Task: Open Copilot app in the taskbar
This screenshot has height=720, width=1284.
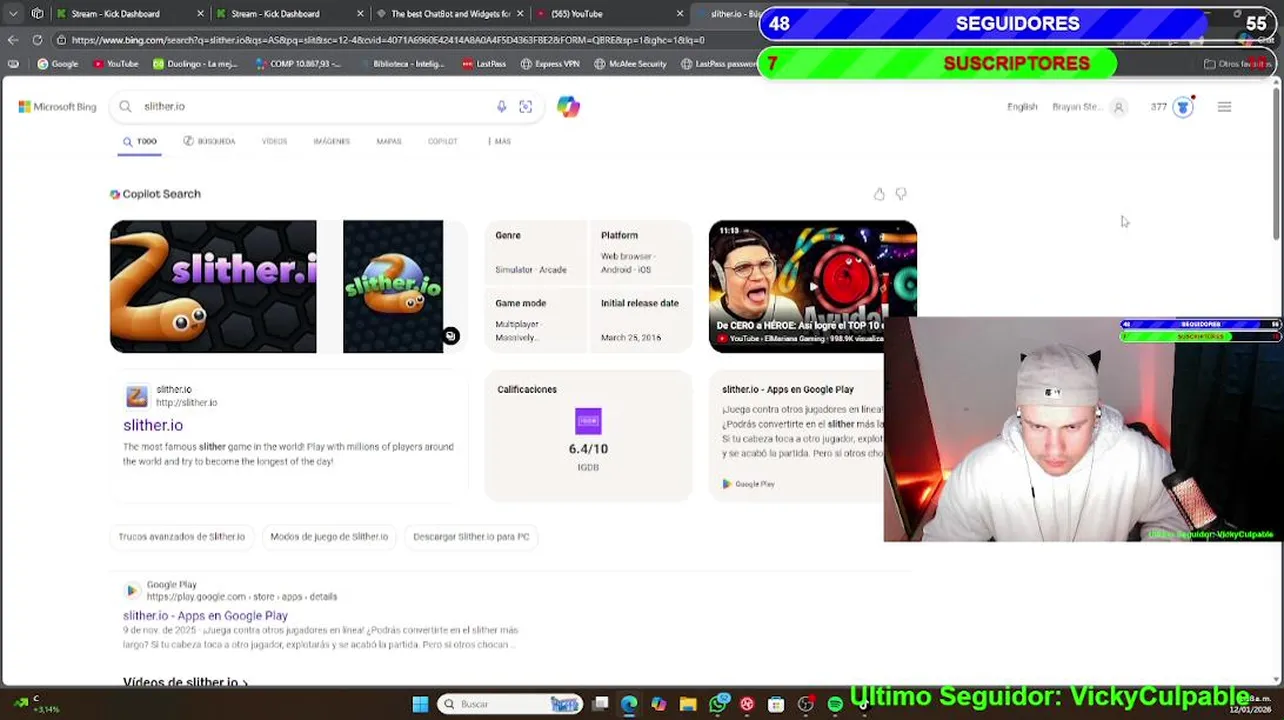Action: [658, 704]
